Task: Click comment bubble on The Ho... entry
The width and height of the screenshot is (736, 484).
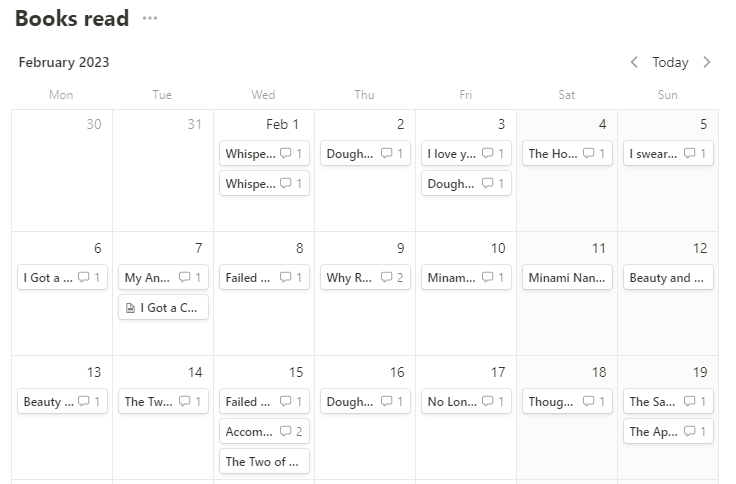Action: coord(588,154)
